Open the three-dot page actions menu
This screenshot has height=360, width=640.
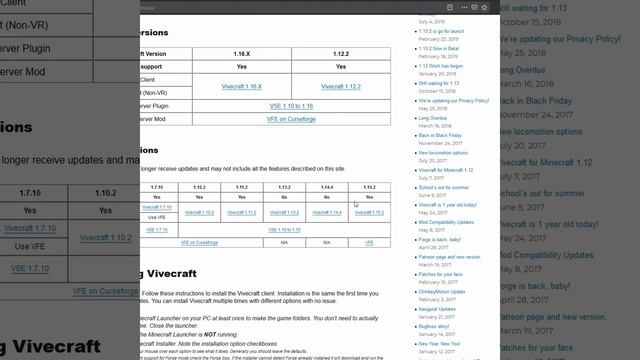coord(464,7)
